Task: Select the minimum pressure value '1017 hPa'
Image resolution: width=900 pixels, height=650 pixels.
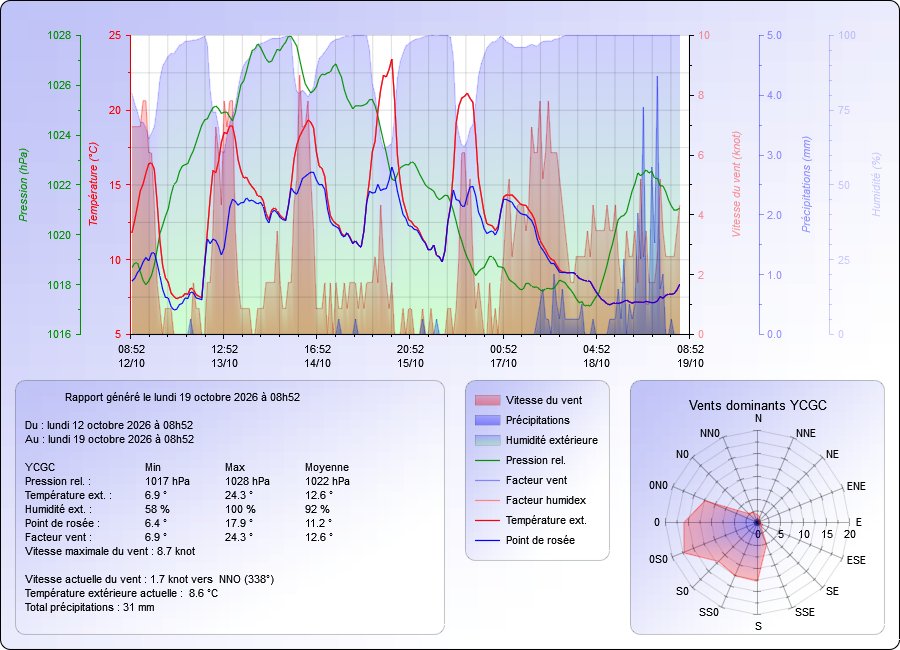Action: (167, 481)
